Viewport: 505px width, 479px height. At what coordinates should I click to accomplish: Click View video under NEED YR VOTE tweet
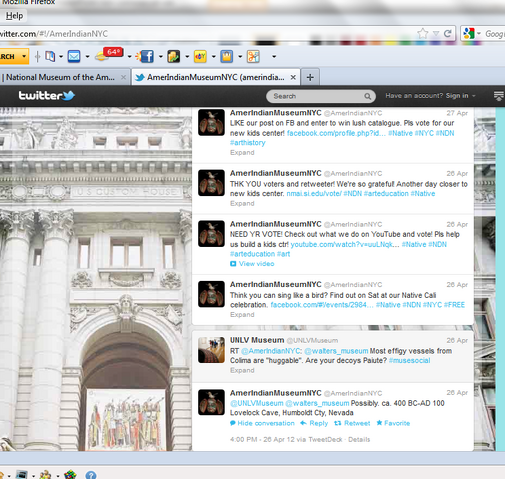pyautogui.click(x=252, y=264)
